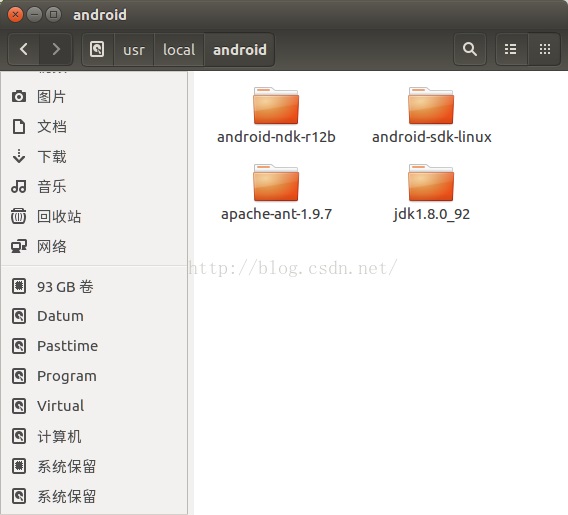Image resolution: width=568 pixels, height=515 pixels.
Task: Open 音乐 in the sidebar
Action: 52,187
